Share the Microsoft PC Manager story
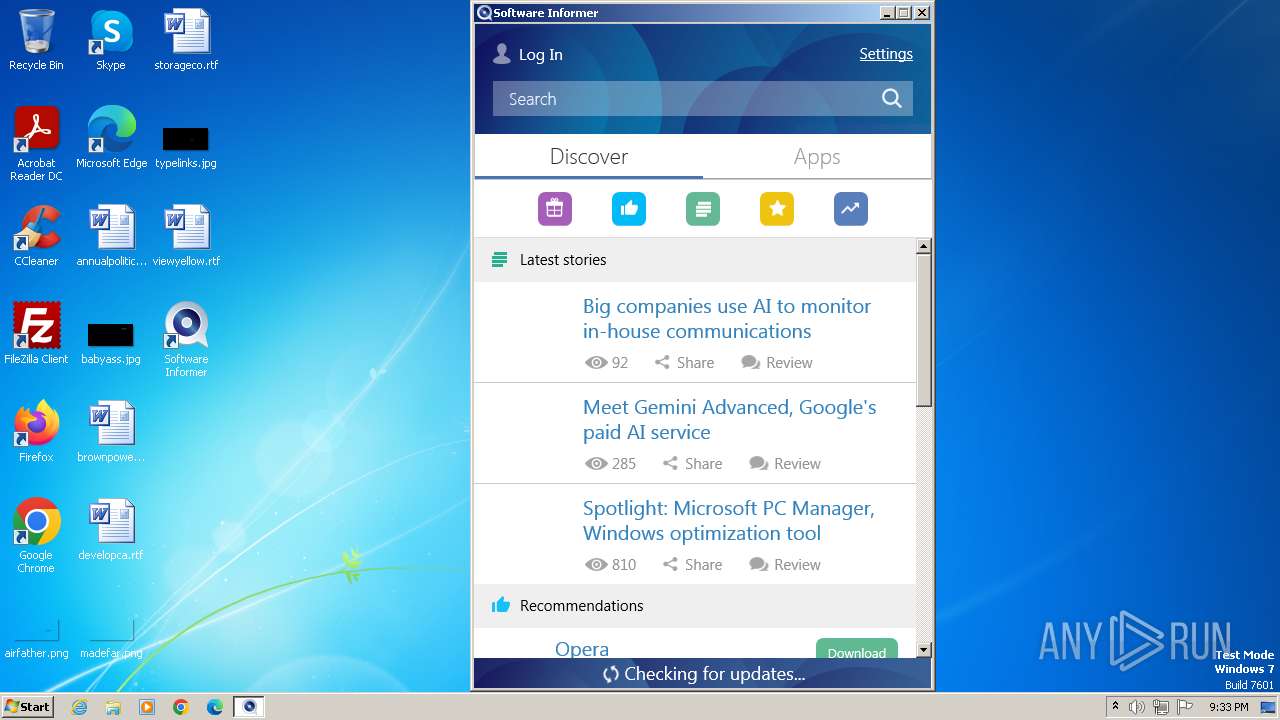Image resolution: width=1280 pixels, height=720 pixels. point(693,564)
